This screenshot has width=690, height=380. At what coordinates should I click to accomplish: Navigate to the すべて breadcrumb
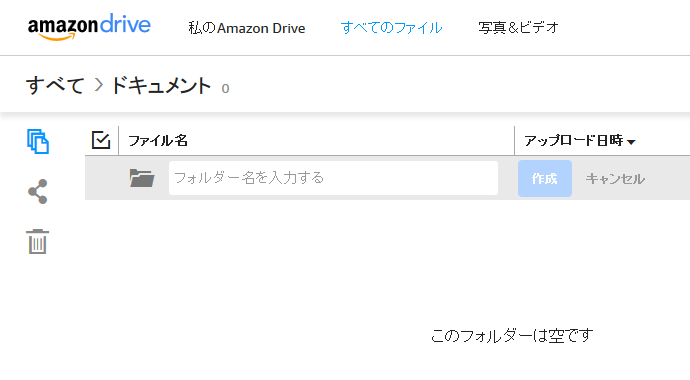click(55, 85)
